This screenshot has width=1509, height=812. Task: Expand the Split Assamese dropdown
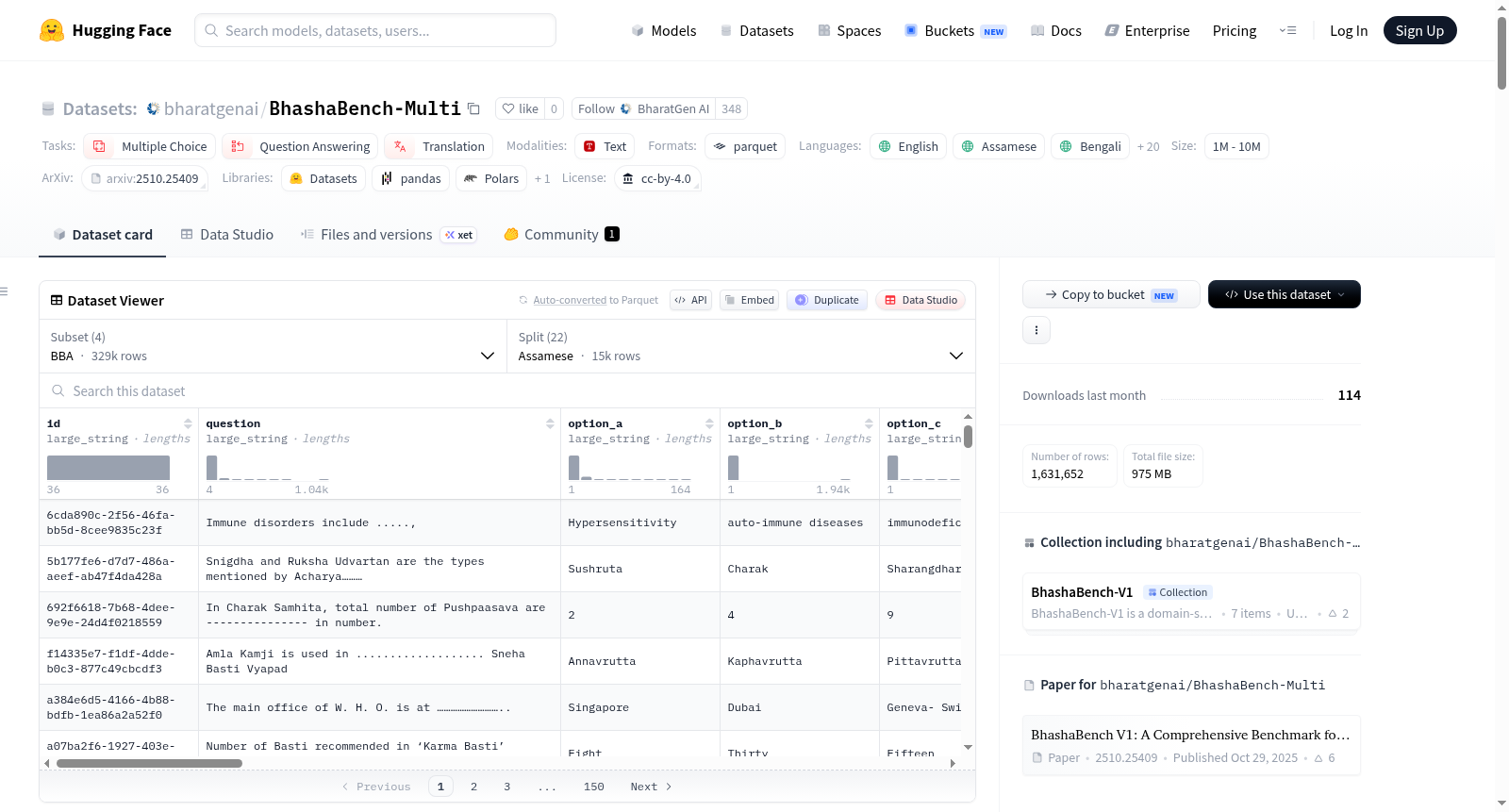(x=740, y=346)
